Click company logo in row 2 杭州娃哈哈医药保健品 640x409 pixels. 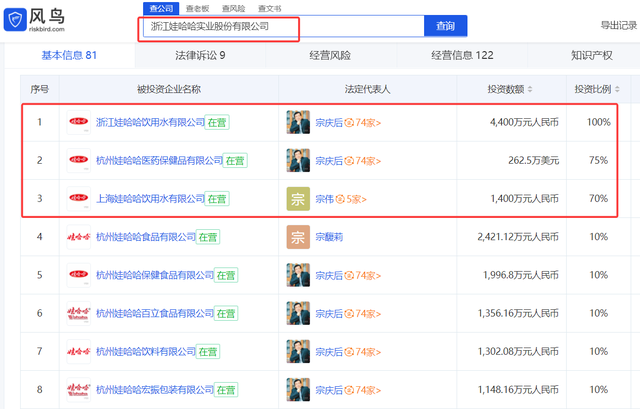(x=78, y=160)
